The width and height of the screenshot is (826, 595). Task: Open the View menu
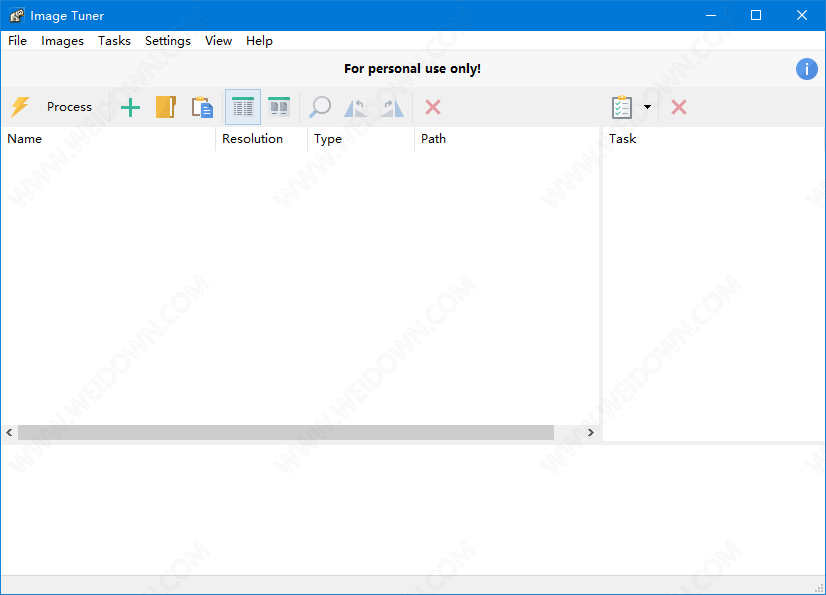pyautogui.click(x=218, y=41)
